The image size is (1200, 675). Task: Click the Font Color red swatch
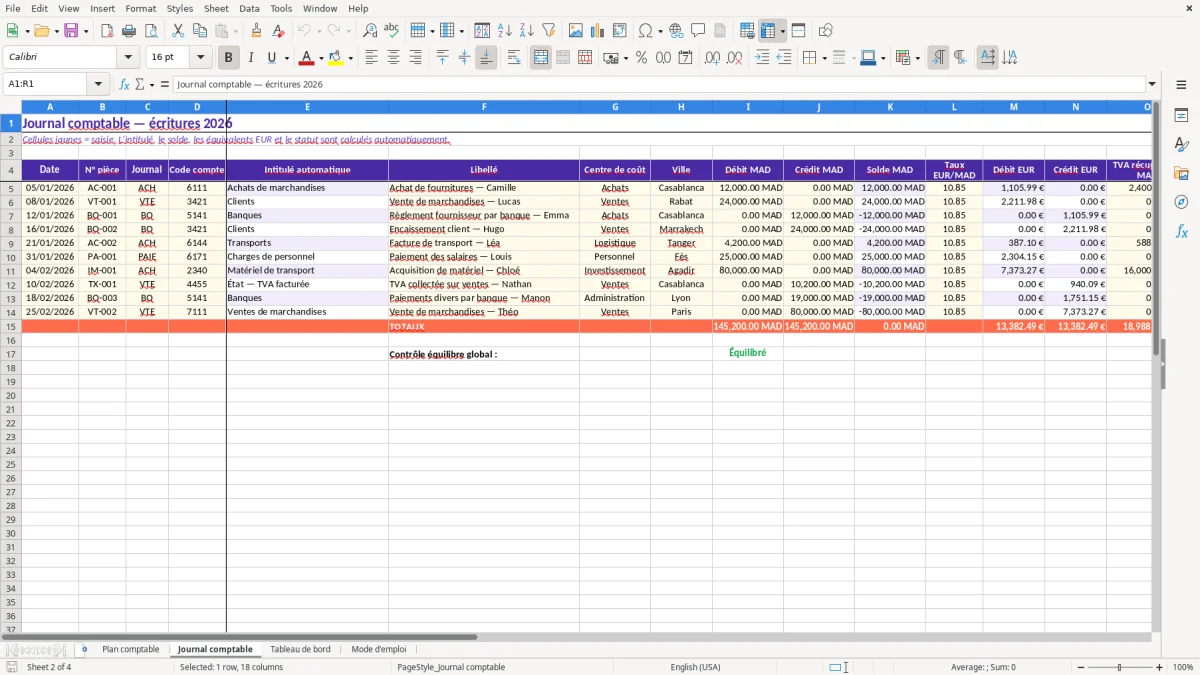[307, 58]
